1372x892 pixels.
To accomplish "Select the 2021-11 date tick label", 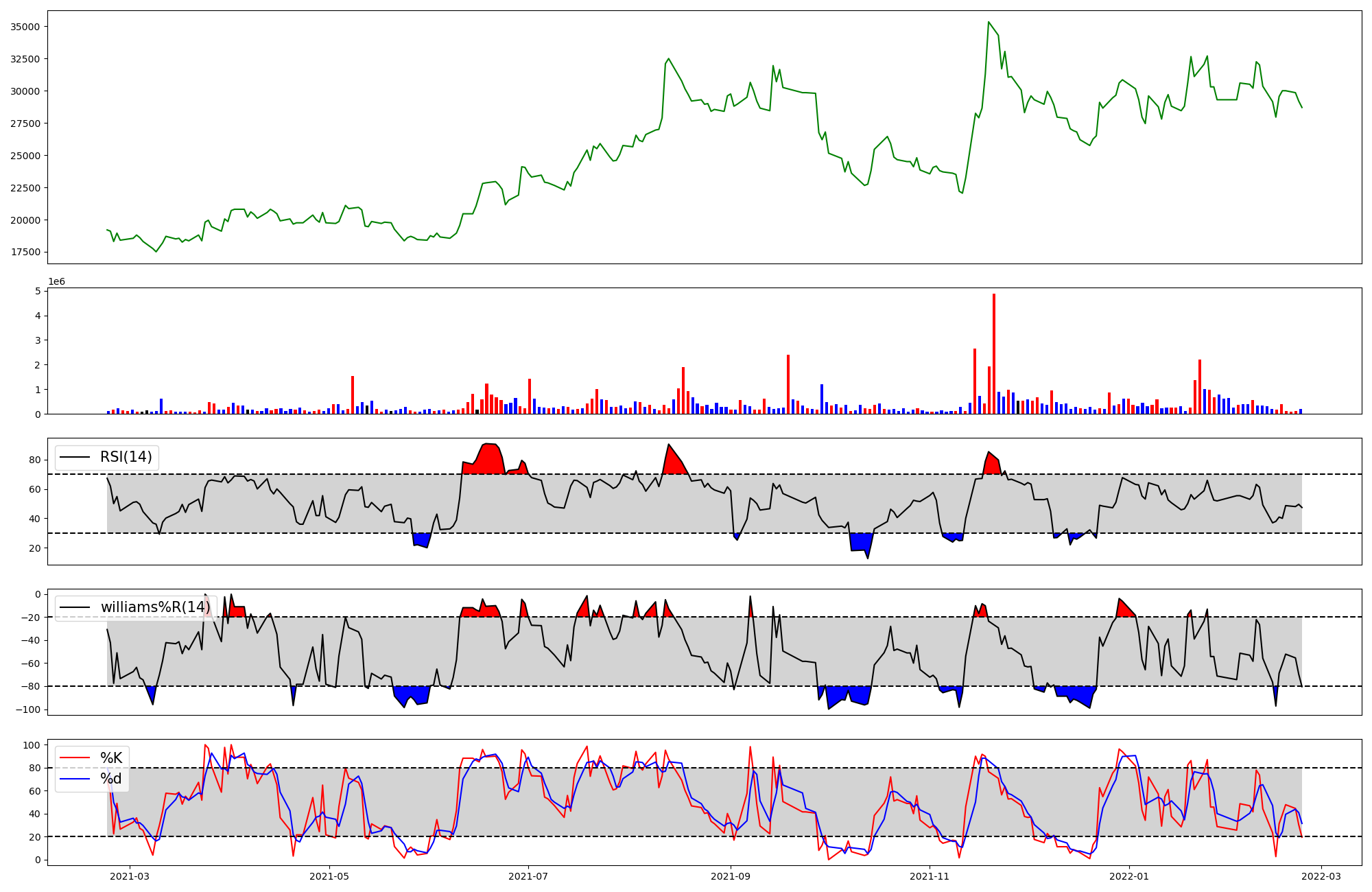I will 930,876.
